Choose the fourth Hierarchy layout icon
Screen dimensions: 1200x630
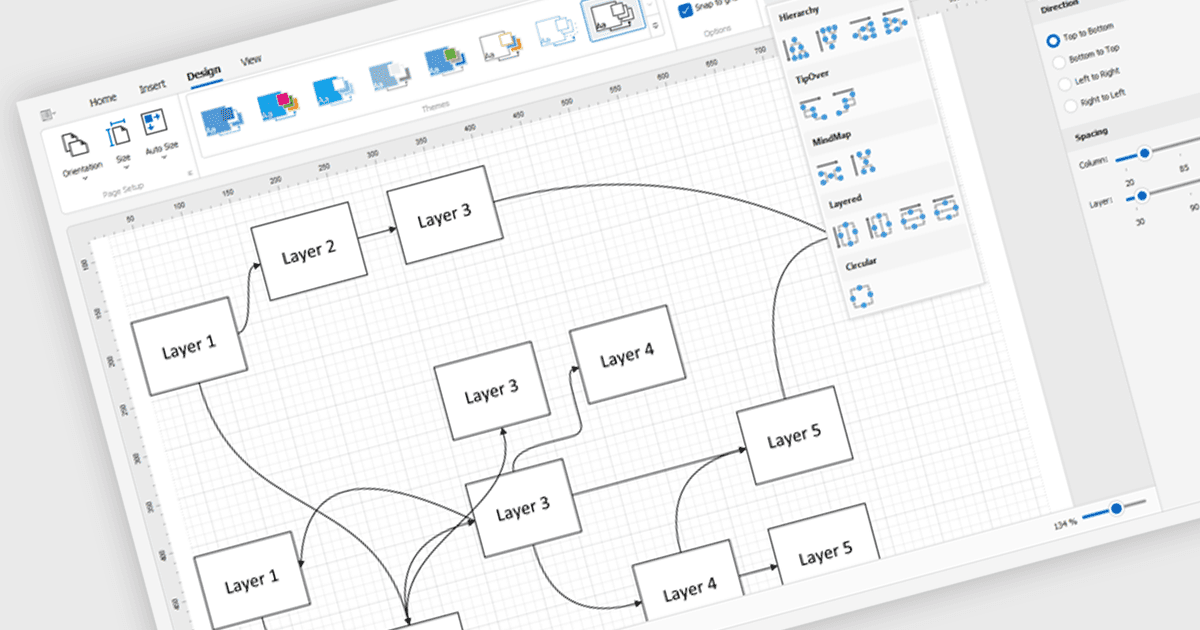(893, 21)
